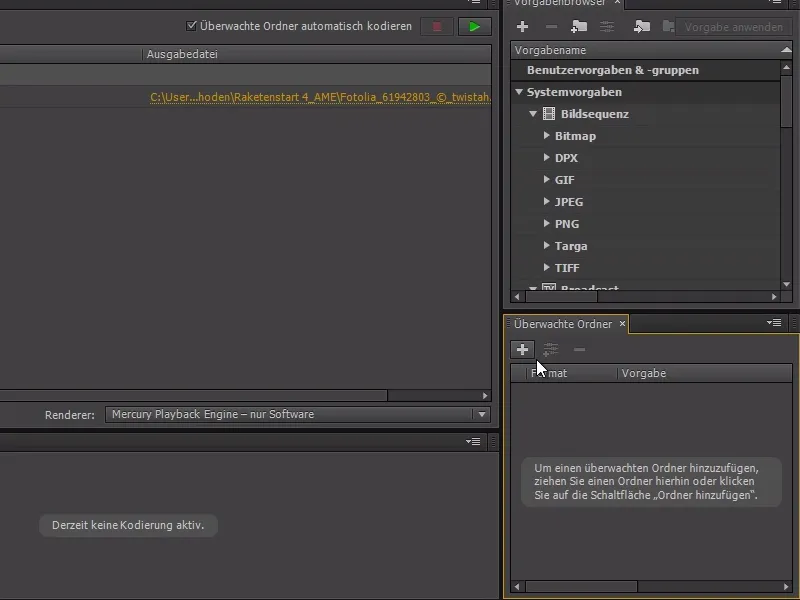The width and height of the screenshot is (800, 600).
Task: Click scroll-up arrow of preset browser scrollbar
Action: (x=786, y=67)
